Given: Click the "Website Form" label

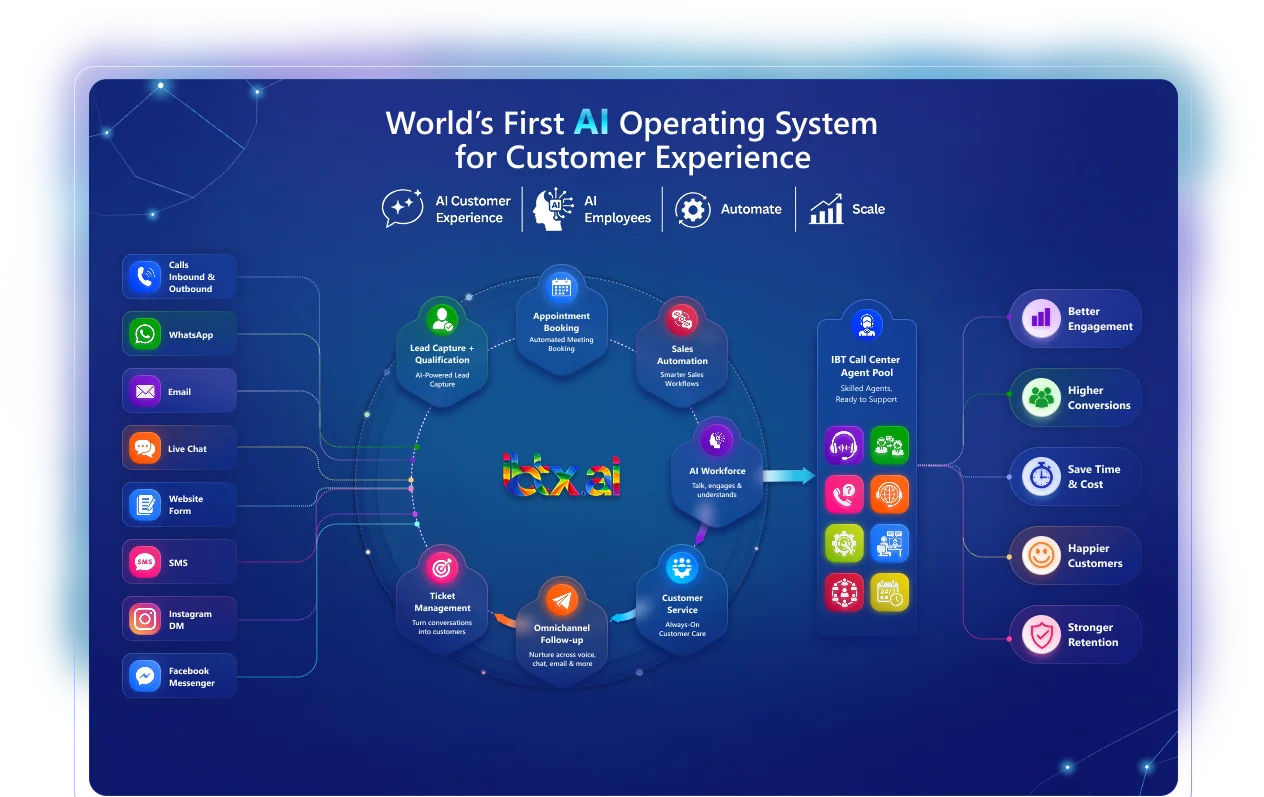Looking at the screenshot, I should coord(185,505).
